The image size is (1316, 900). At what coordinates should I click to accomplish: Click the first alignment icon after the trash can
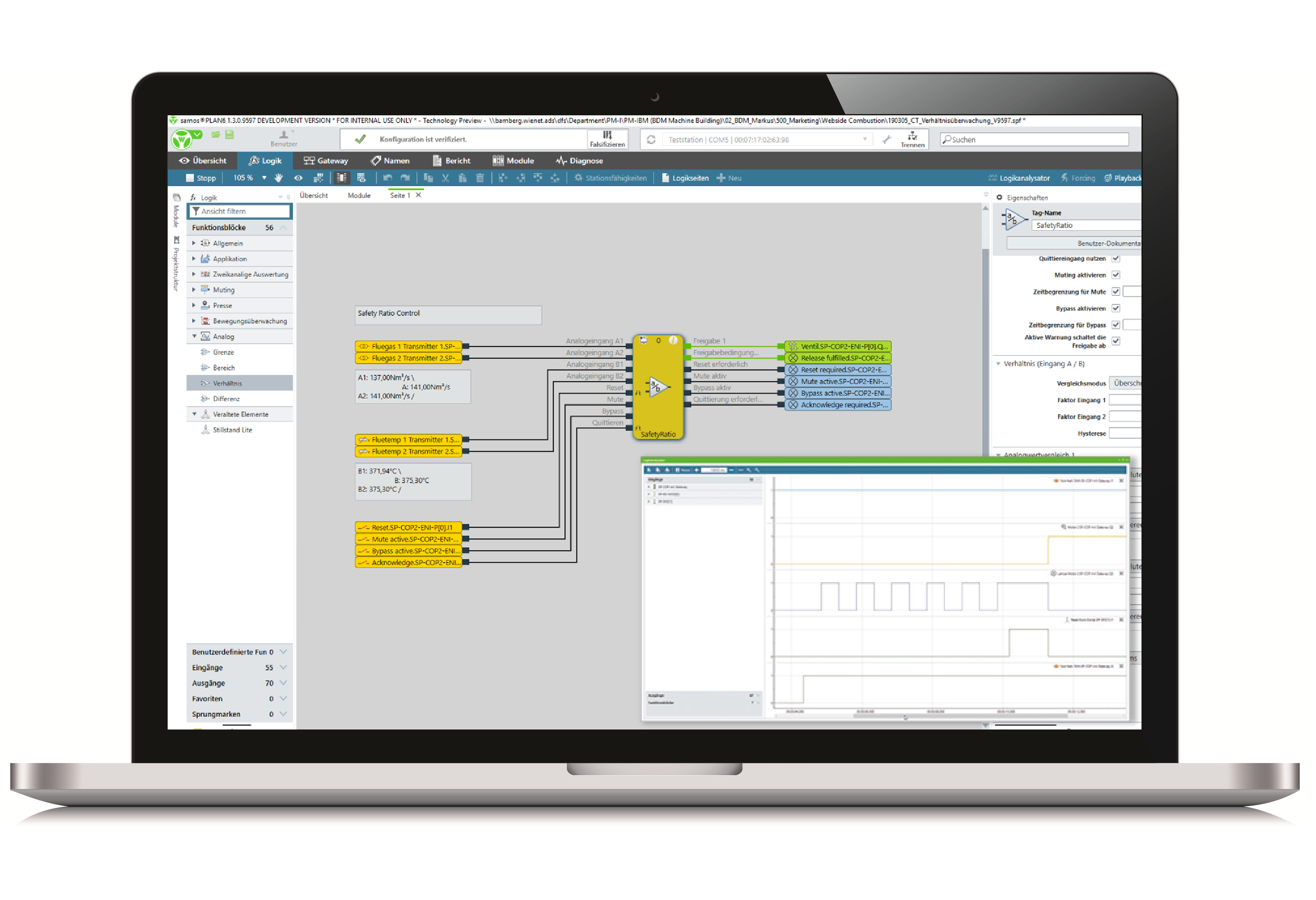click(x=503, y=178)
